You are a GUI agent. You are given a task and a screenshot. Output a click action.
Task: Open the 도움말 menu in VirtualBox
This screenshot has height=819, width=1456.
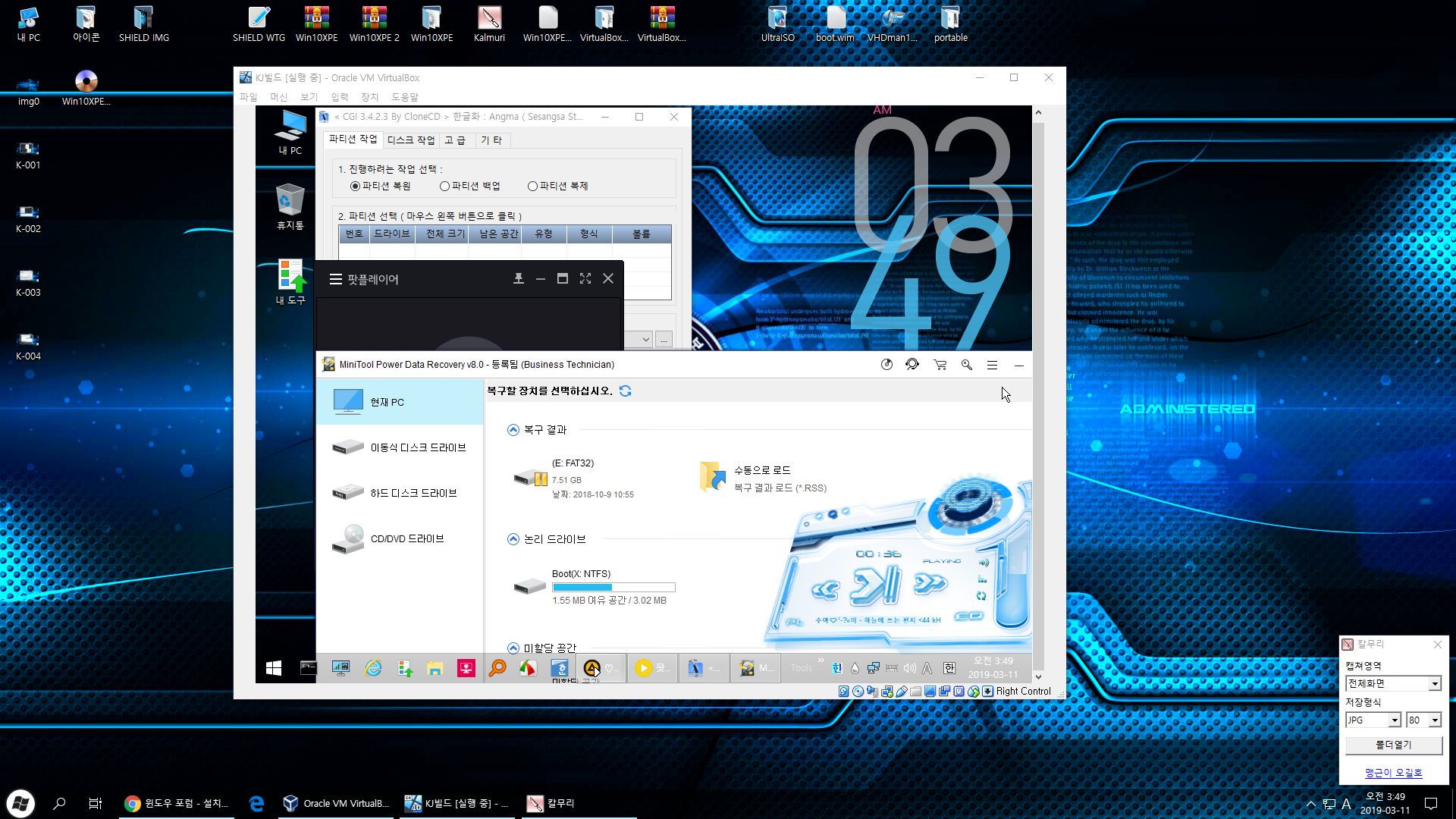coord(405,97)
